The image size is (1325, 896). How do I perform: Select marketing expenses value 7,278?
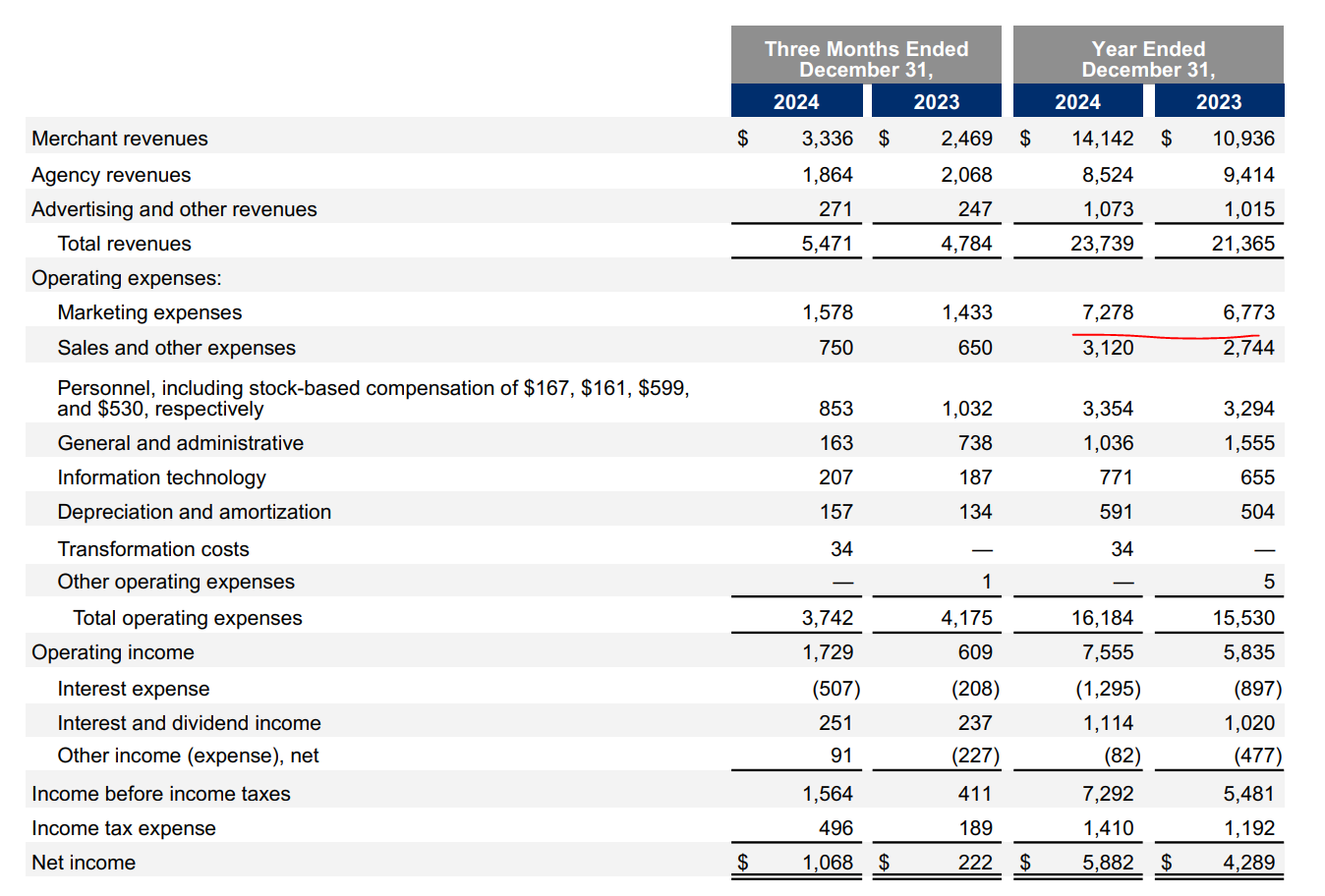click(1108, 312)
